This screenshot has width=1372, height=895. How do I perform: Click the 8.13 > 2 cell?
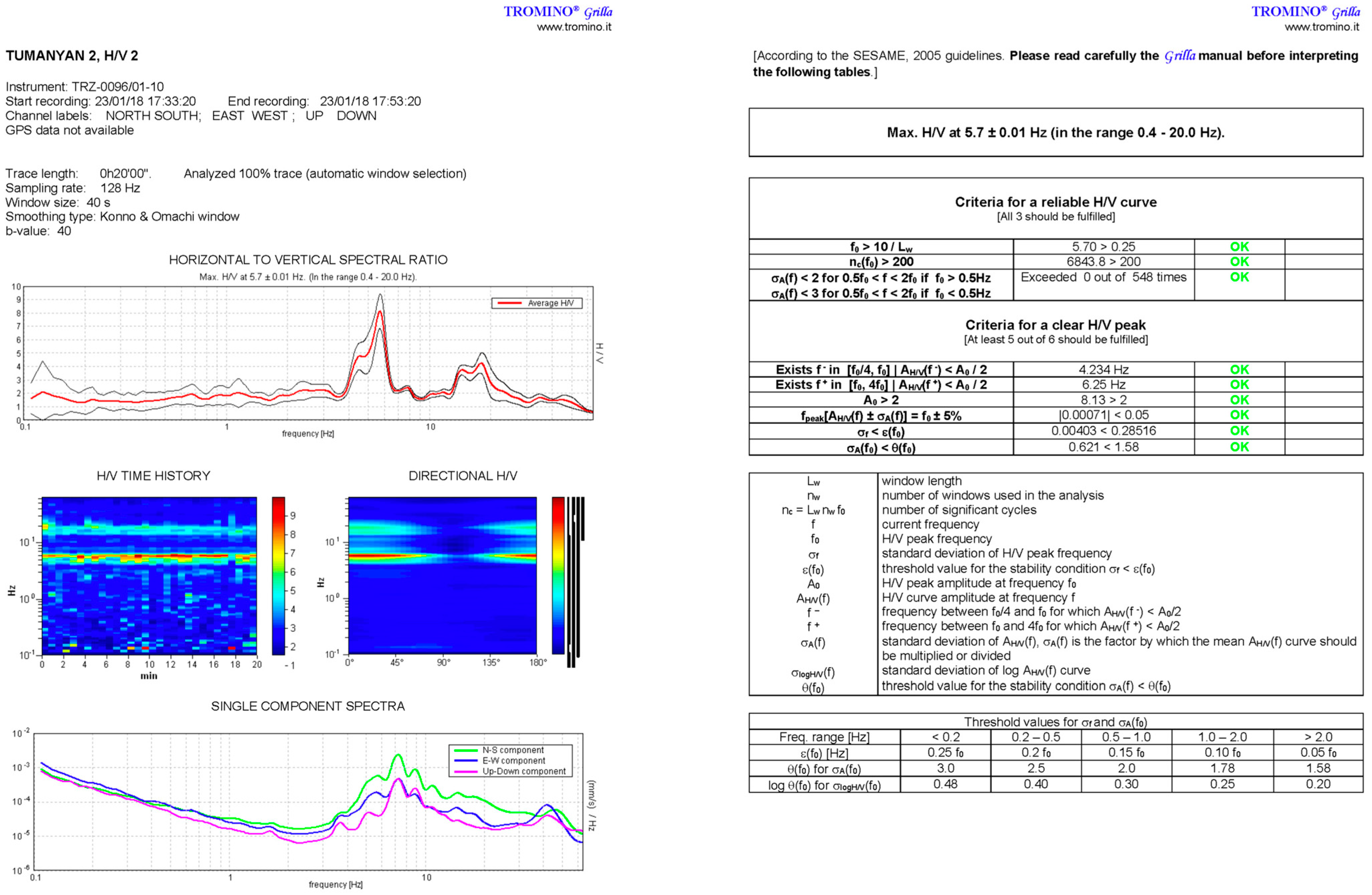(x=1103, y=400)
